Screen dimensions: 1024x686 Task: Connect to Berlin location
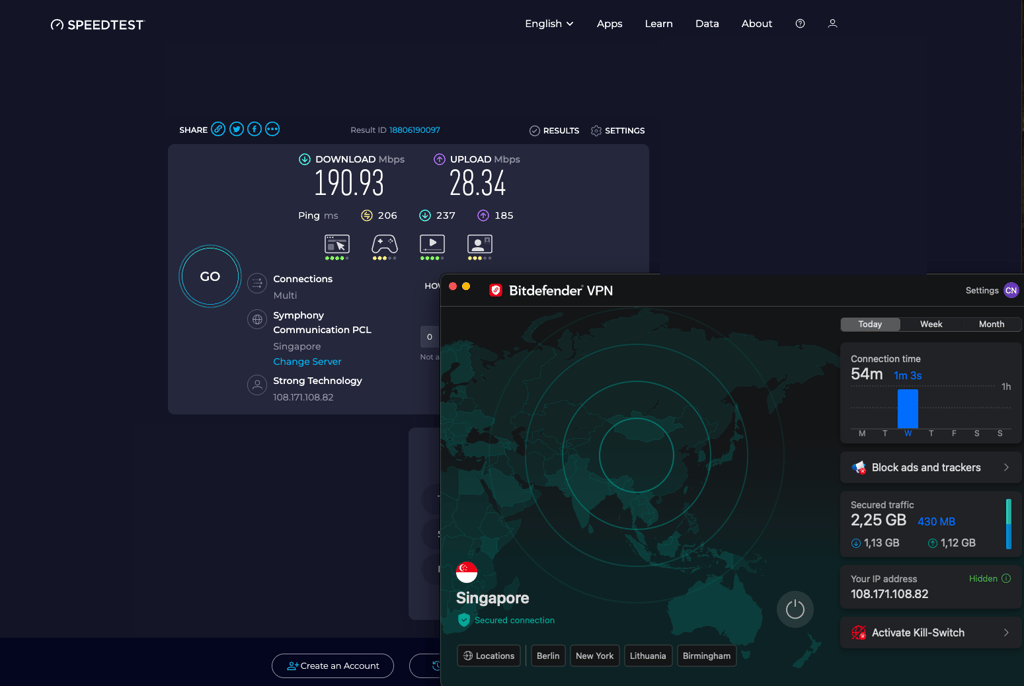[x=548, y=656]
